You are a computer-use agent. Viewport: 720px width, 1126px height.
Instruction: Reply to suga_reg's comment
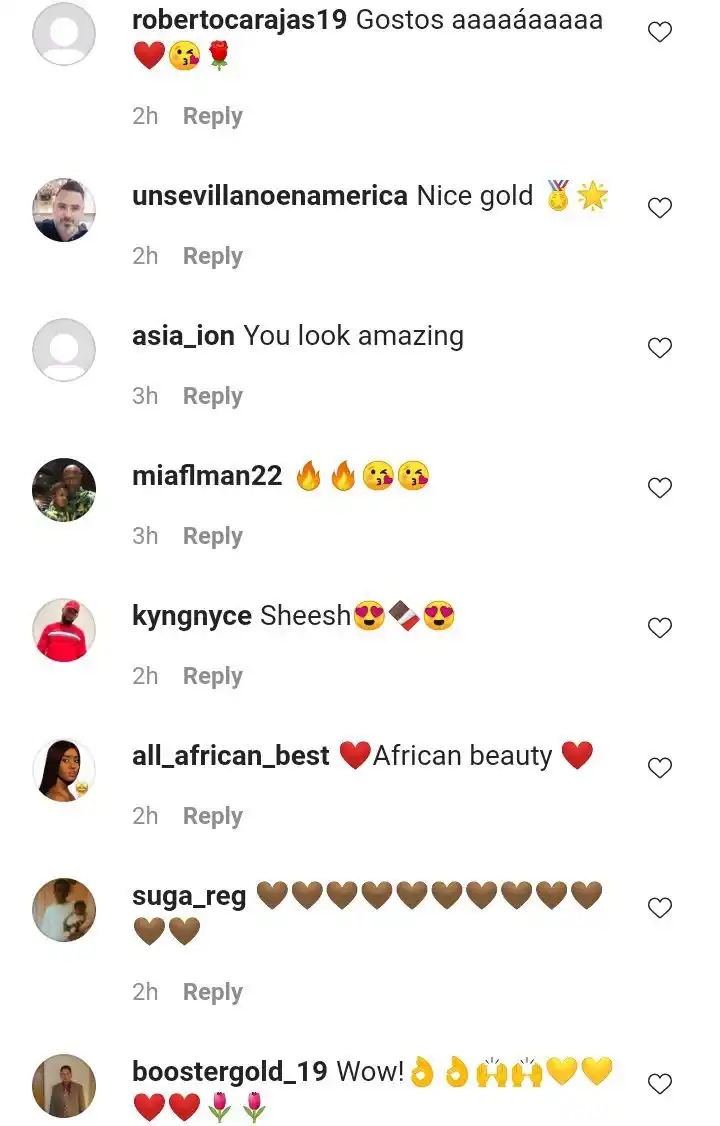pyautogui.click(x=212, y=992)
